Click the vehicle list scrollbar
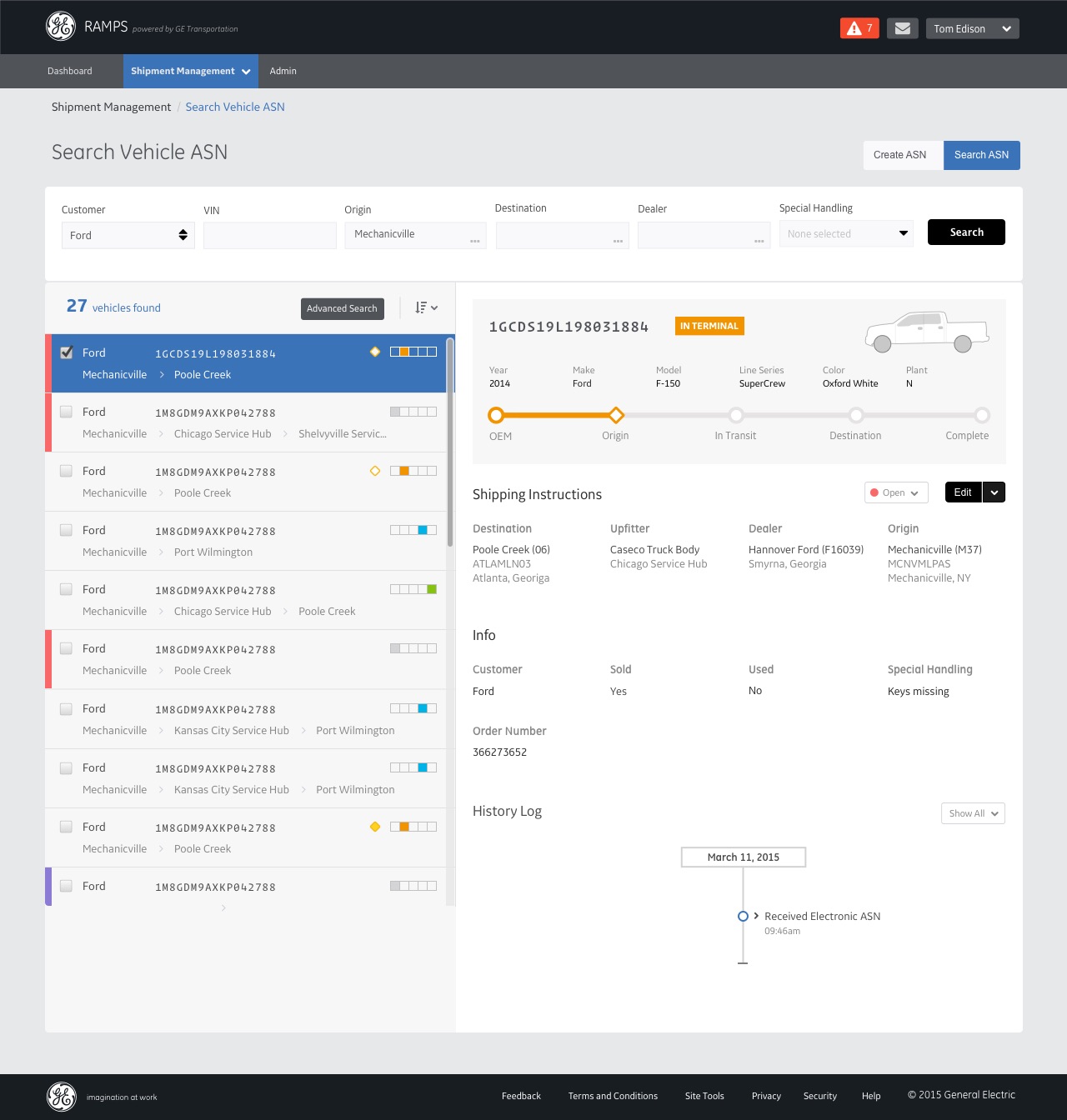 pyautogui.click(x=450, y=442)
